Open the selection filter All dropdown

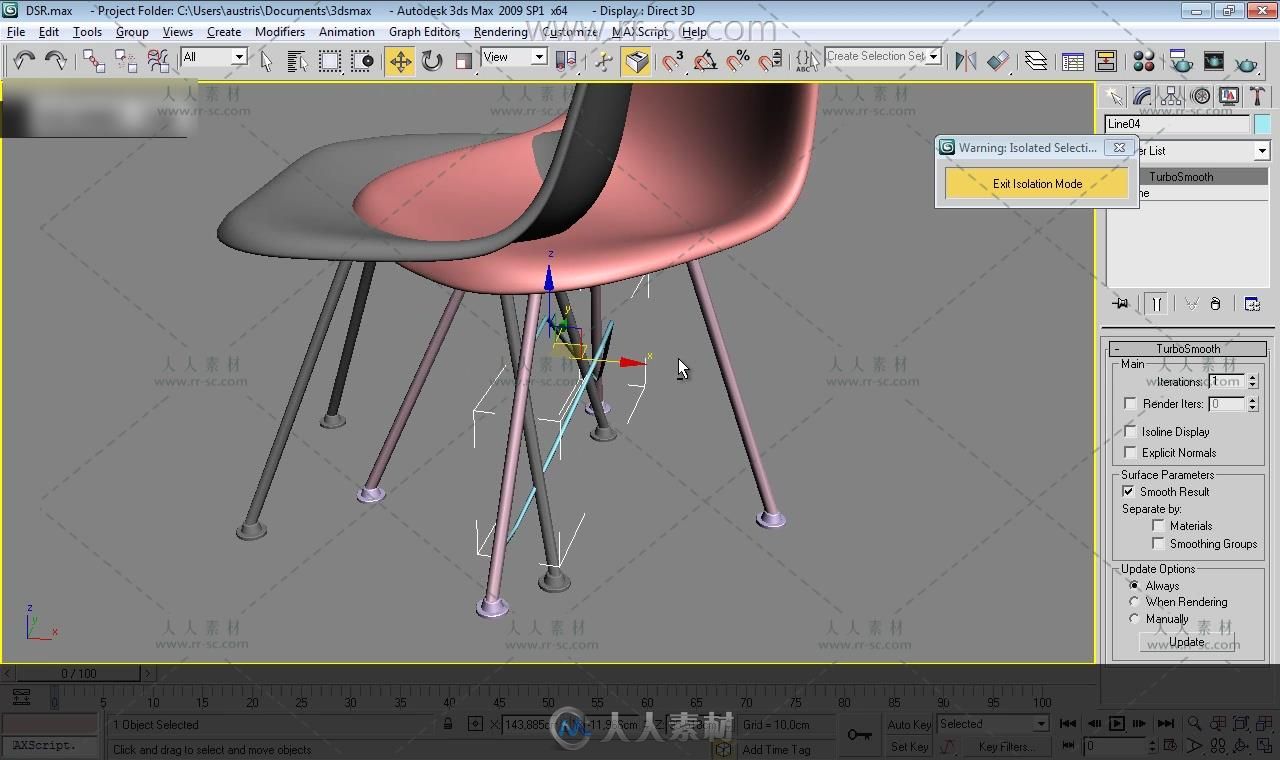tap(239, 57)
